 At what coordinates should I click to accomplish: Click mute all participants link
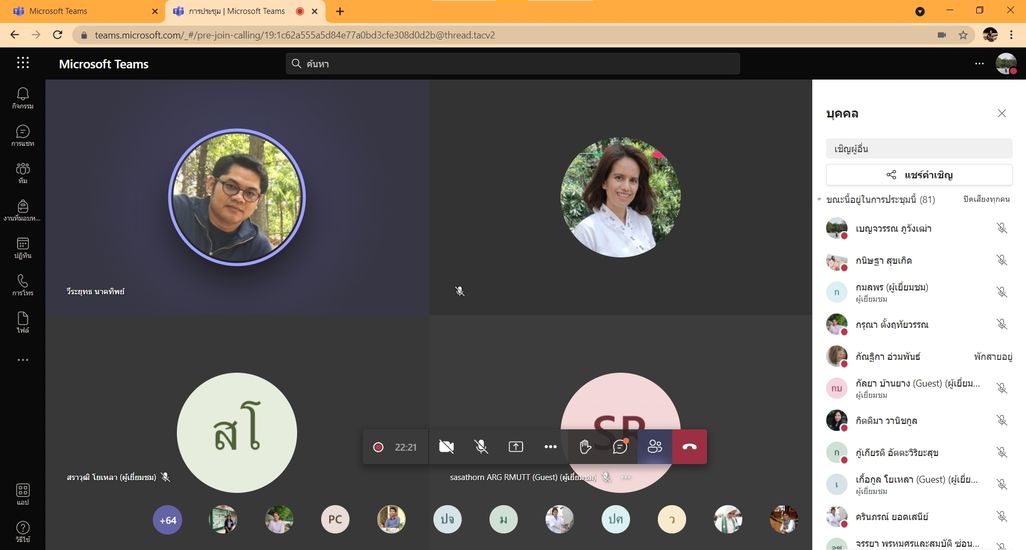pyautogui.click(x=987, y=200)
